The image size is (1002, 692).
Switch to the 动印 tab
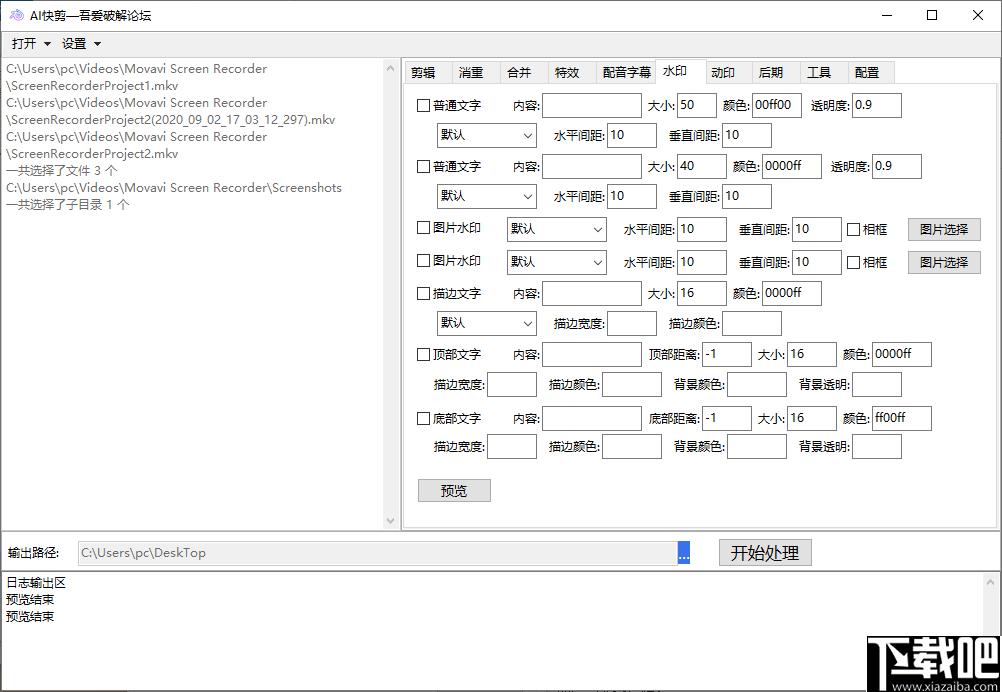click(x=728, y=72)
